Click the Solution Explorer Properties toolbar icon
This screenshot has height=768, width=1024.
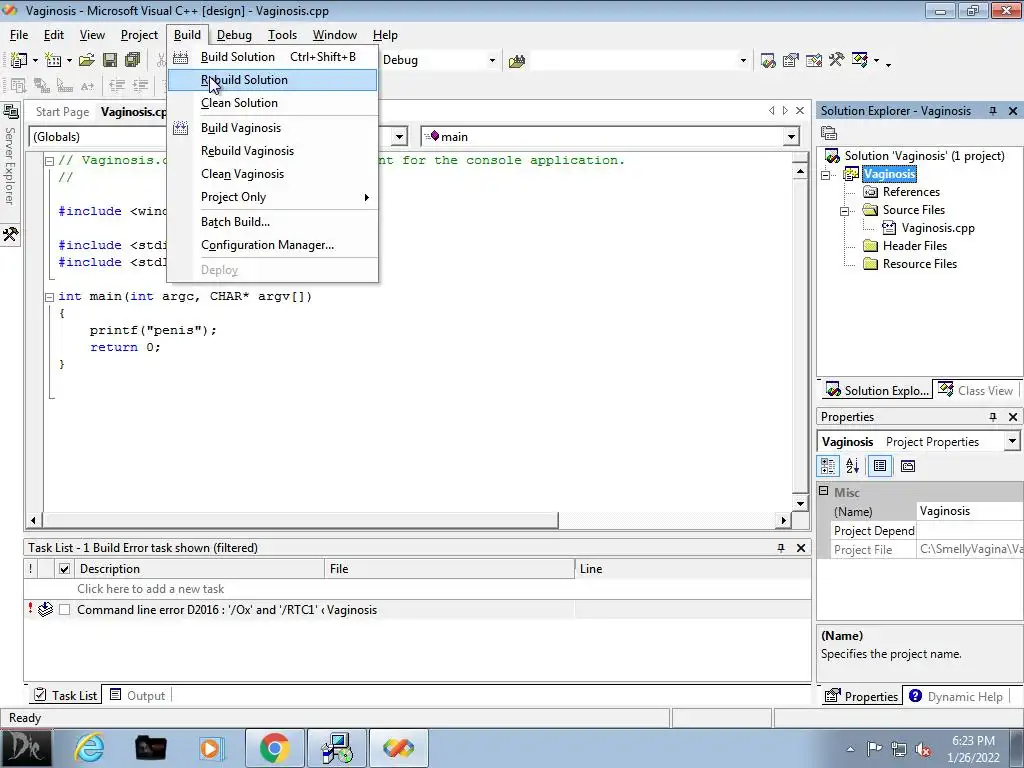click(829, 133)
